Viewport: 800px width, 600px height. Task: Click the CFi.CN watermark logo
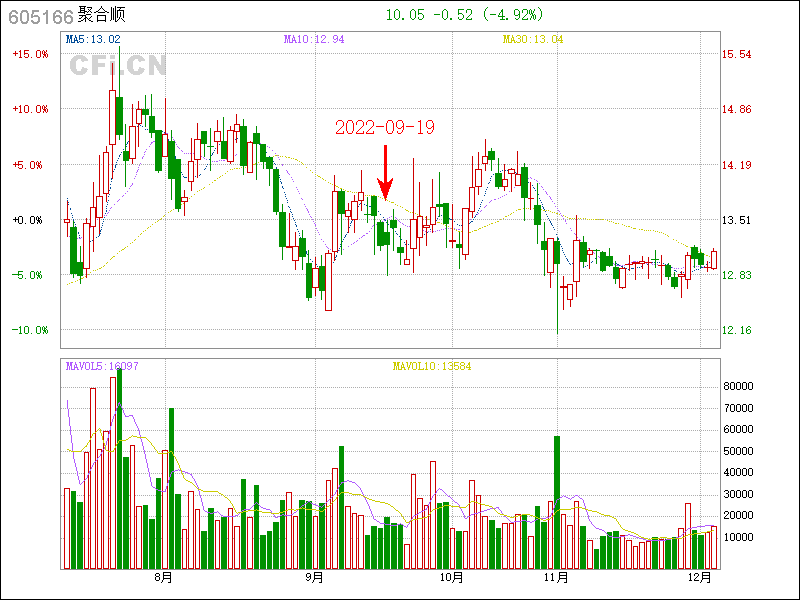pyautogui.click(x=117, y=66)
